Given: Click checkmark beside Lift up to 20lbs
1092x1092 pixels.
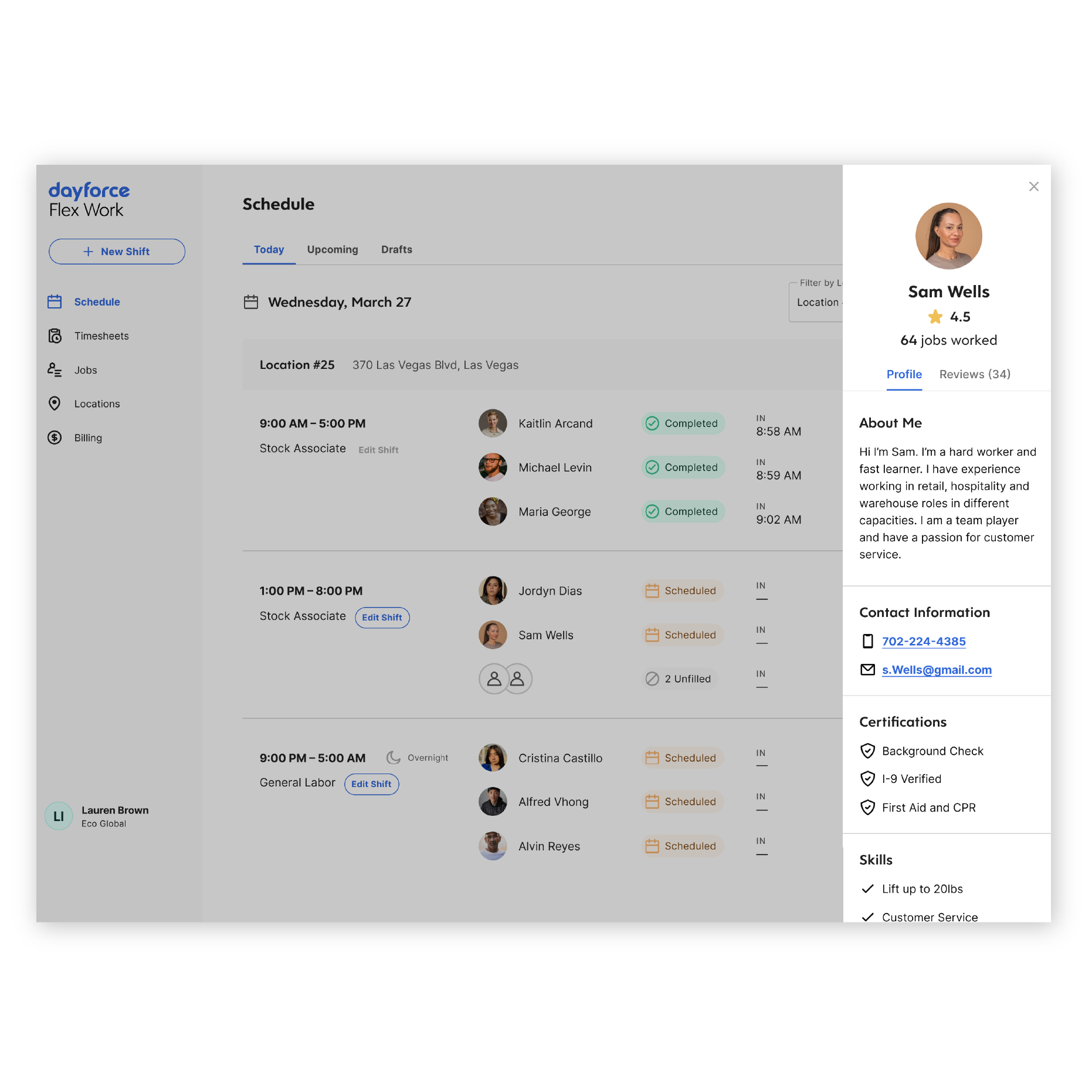Looking at the screenshot, I should (868, 889).
